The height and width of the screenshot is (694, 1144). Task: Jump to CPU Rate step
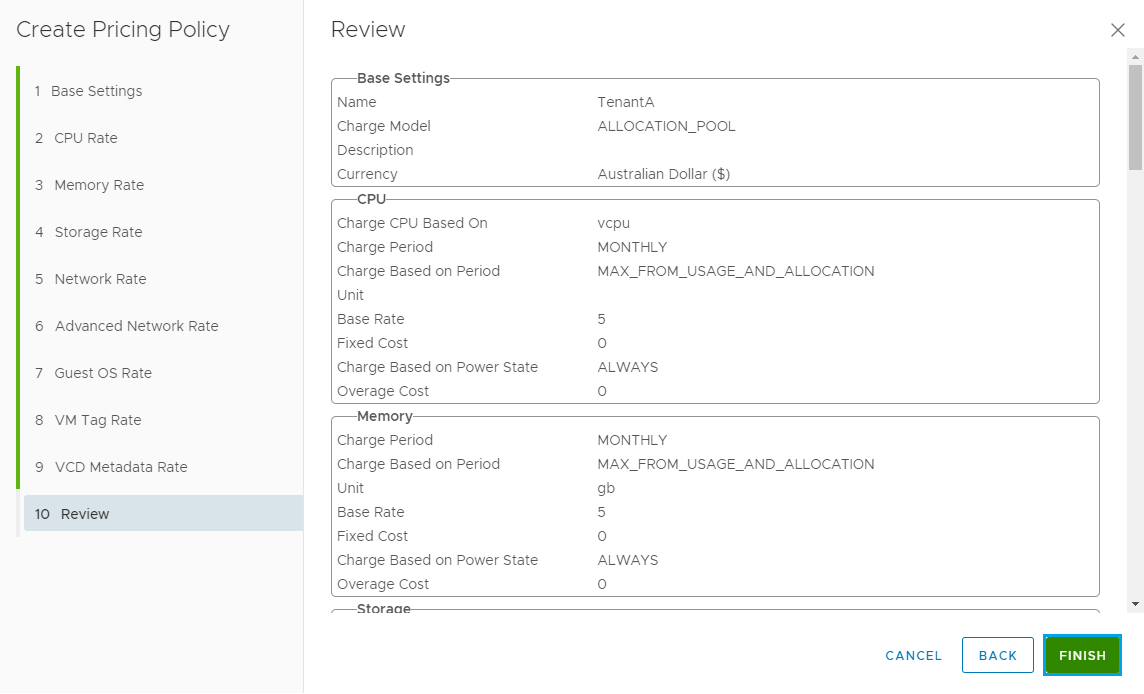tap(85, 138)
